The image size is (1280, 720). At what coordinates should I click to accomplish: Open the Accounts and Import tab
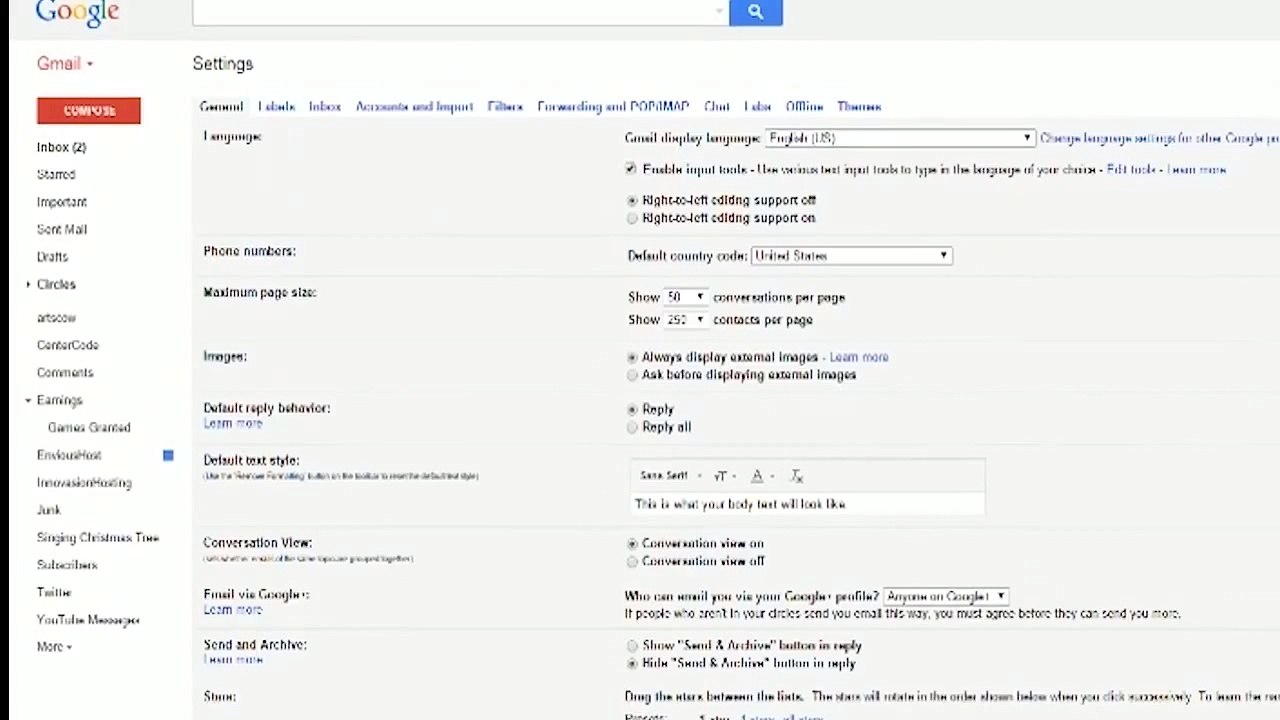click(x=414, y=106)
